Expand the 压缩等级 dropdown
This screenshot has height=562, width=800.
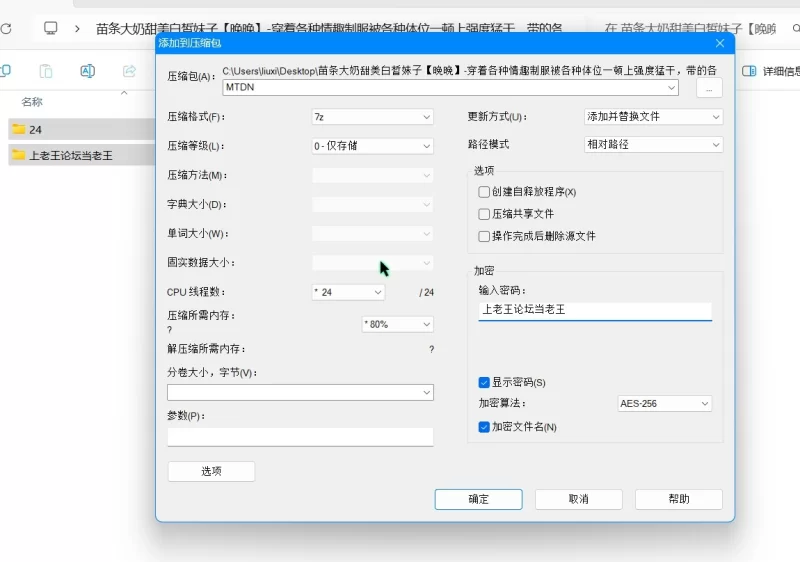point(372,146)
